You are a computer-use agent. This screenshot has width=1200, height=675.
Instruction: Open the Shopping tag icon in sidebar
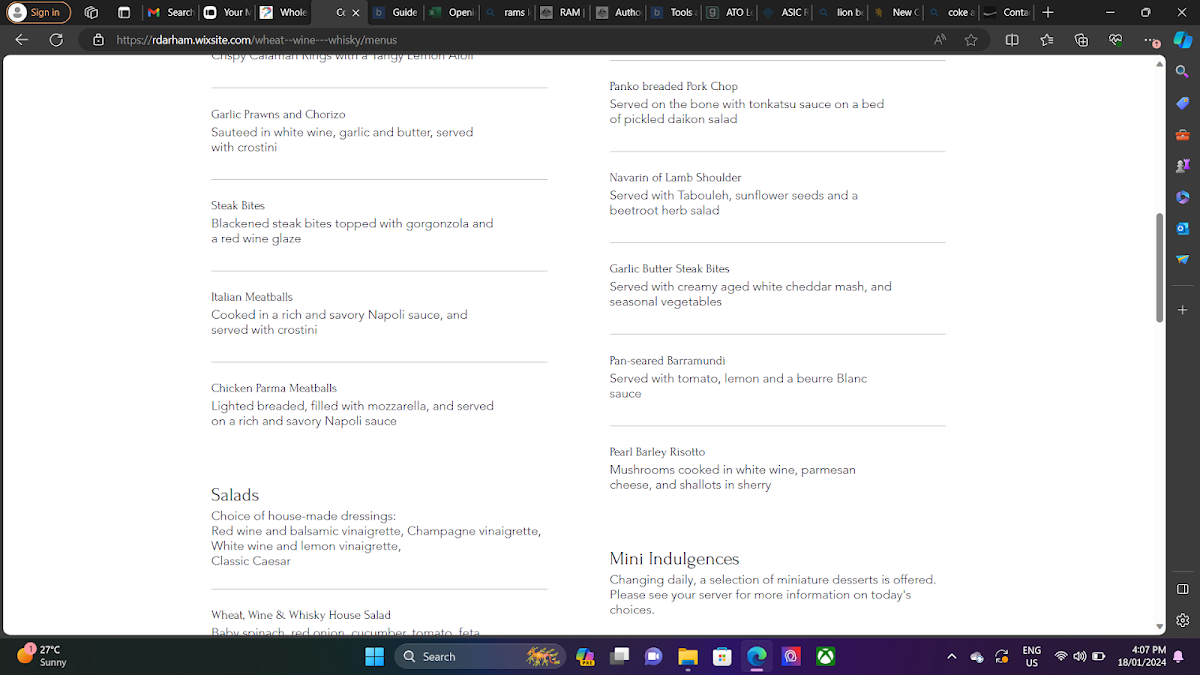pos(1182,103)
